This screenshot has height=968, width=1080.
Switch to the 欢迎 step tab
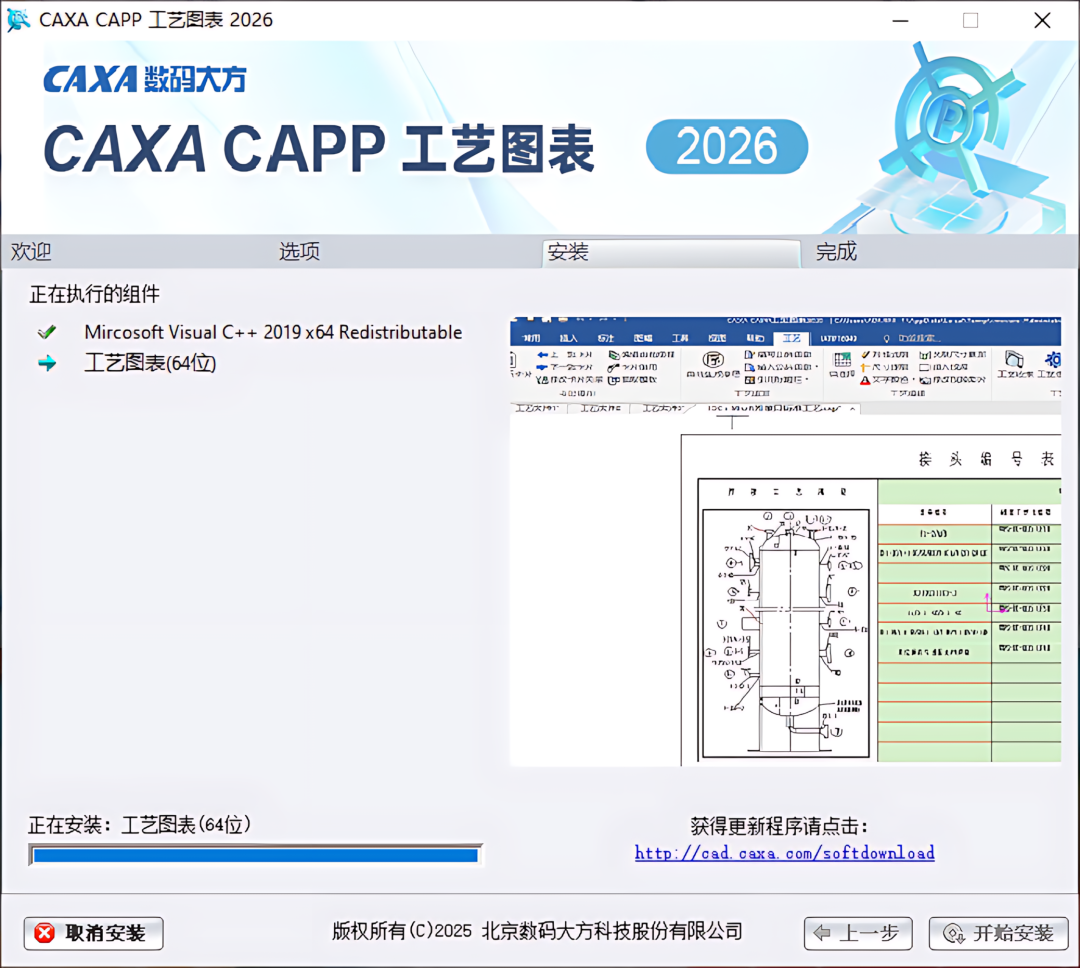[x=31, y=251]
